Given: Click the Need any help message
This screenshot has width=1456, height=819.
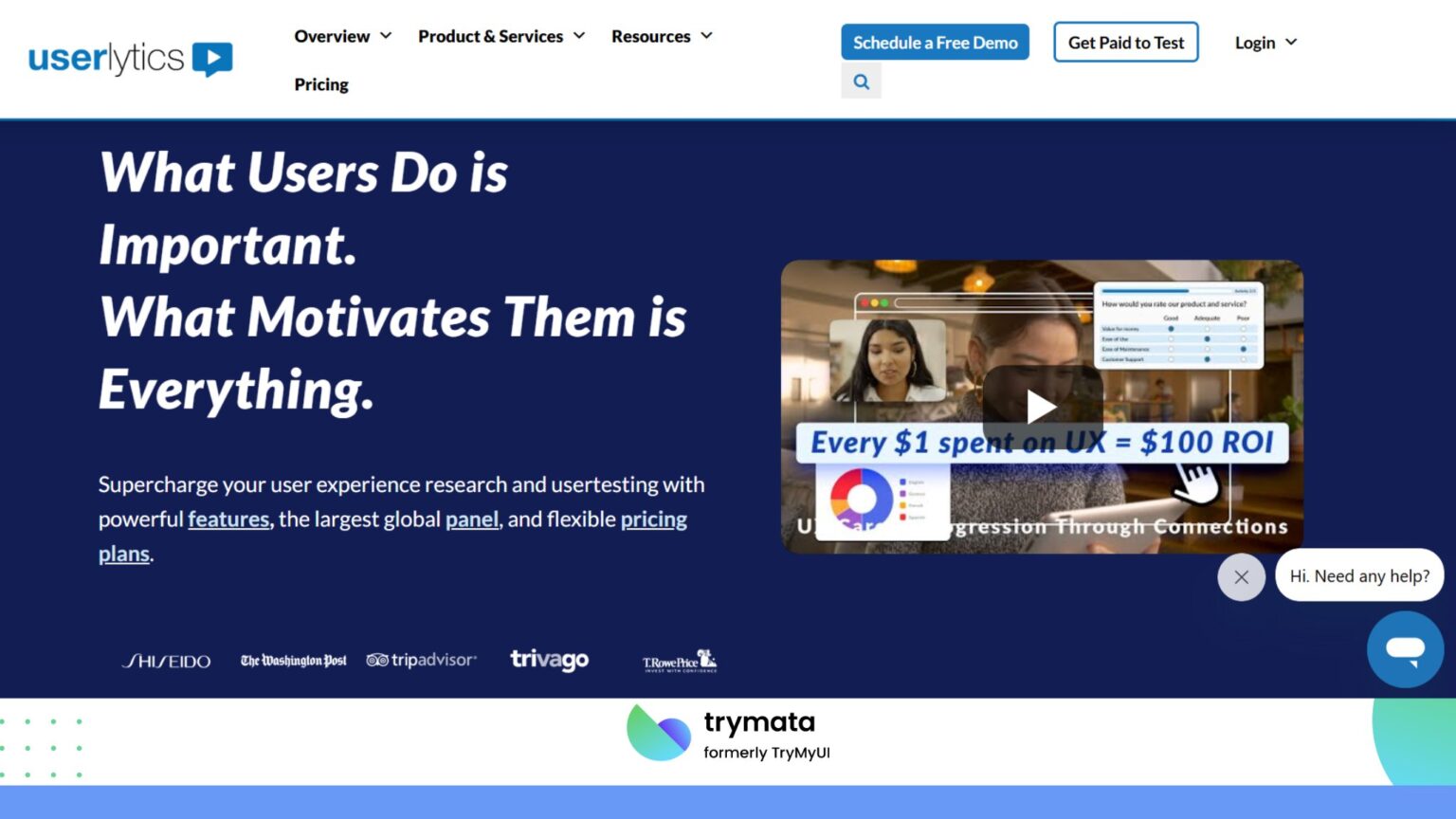Looking at the screenshot, I should click(1359, 575).
